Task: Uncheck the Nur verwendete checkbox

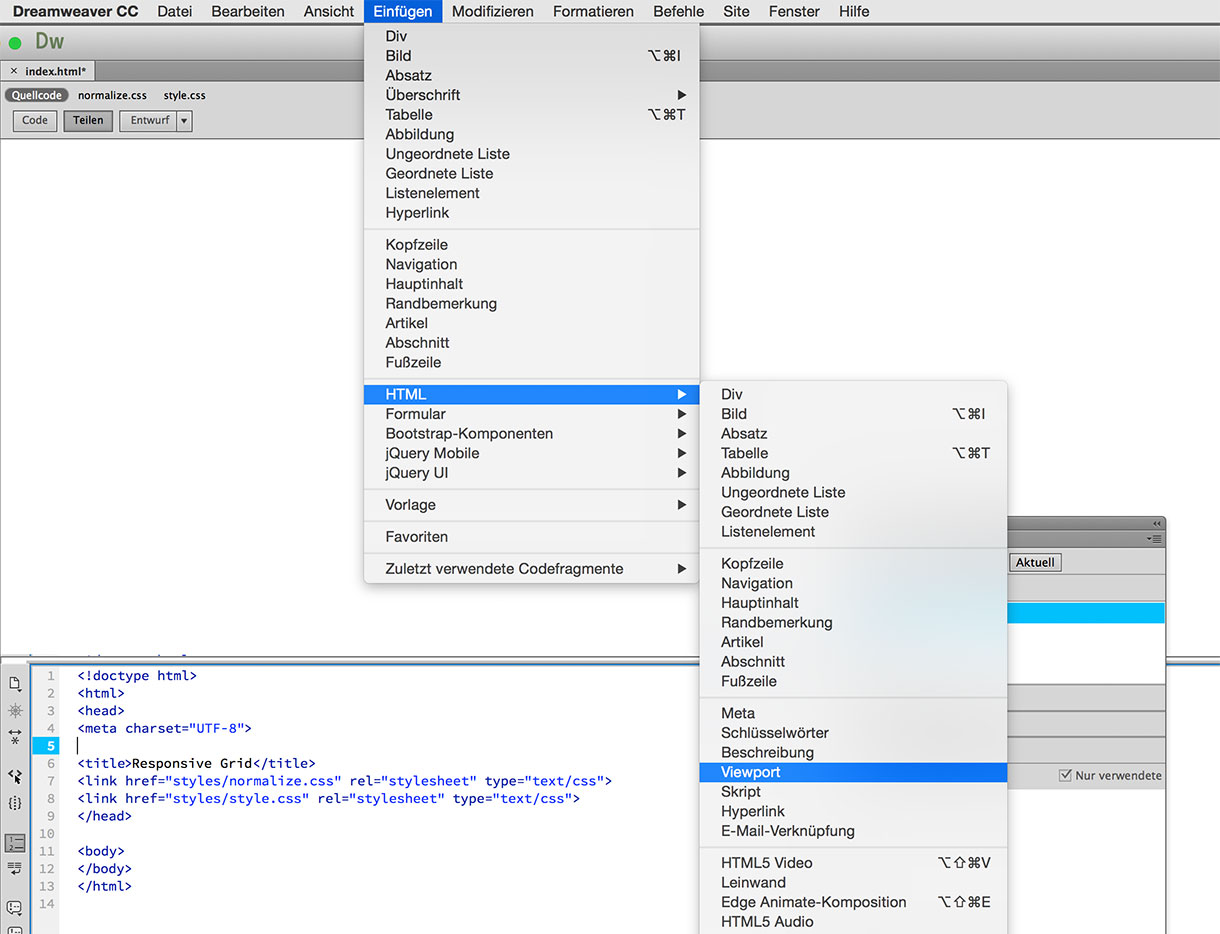Action: tap(1065, 775)
